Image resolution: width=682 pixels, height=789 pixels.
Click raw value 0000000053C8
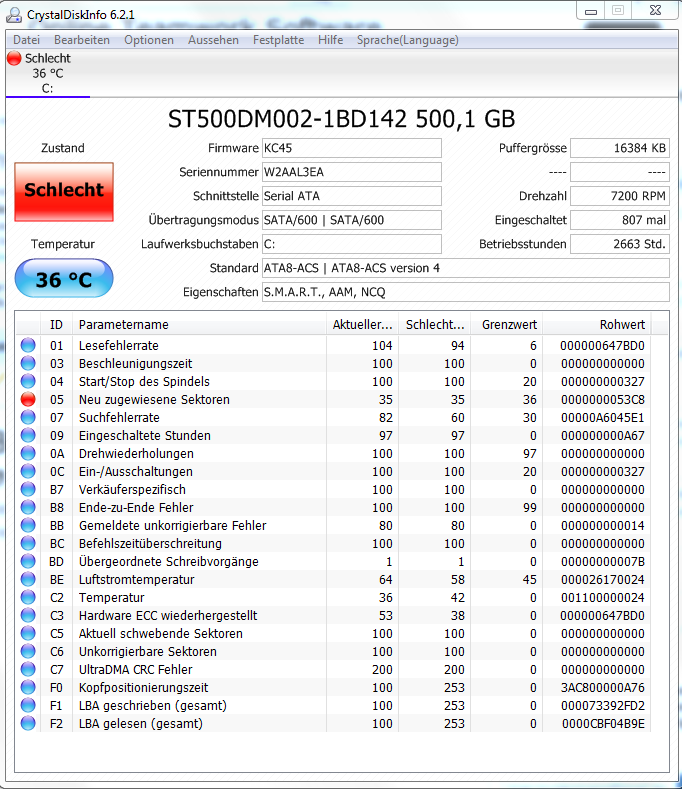602,400
